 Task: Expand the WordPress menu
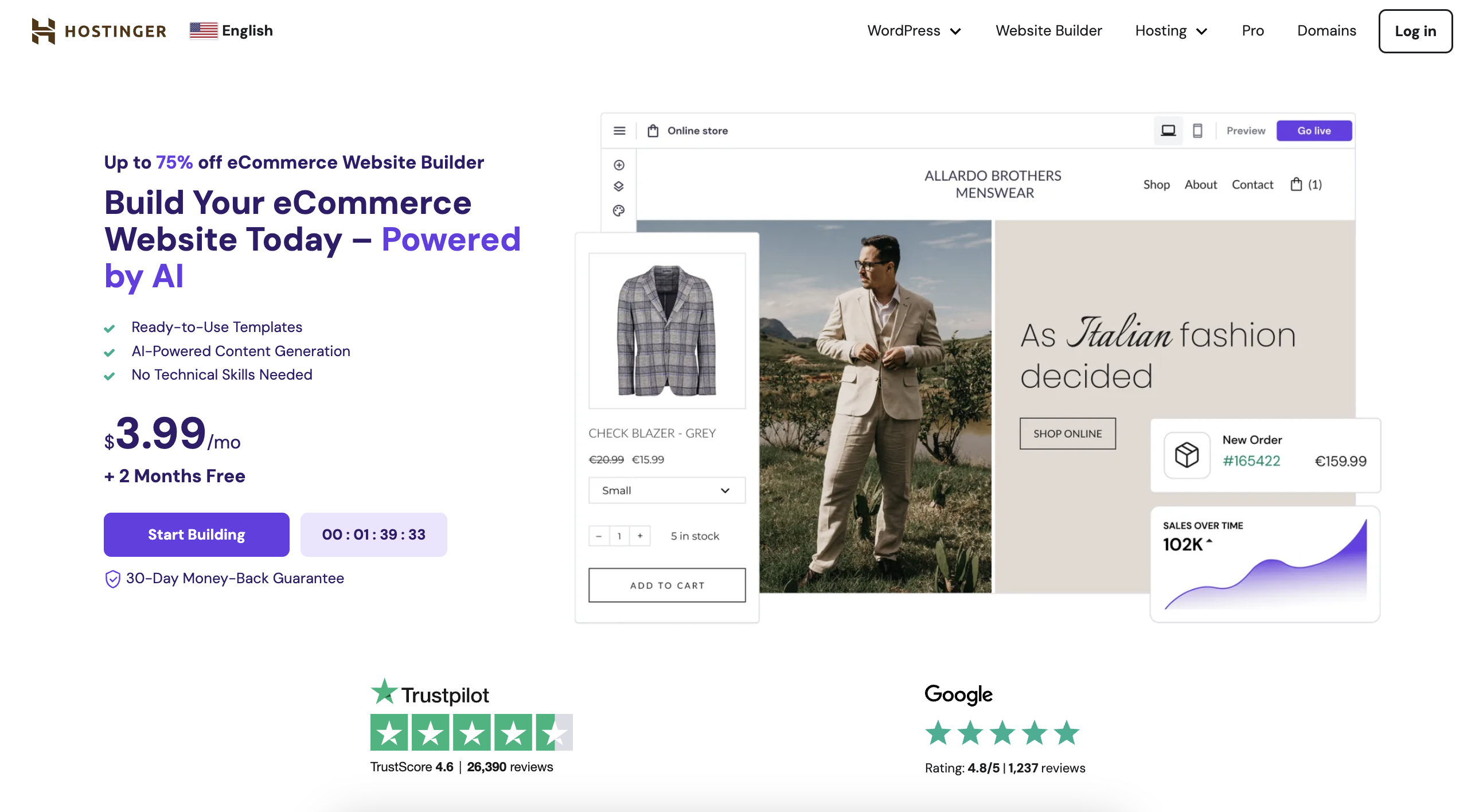point(914,30)
